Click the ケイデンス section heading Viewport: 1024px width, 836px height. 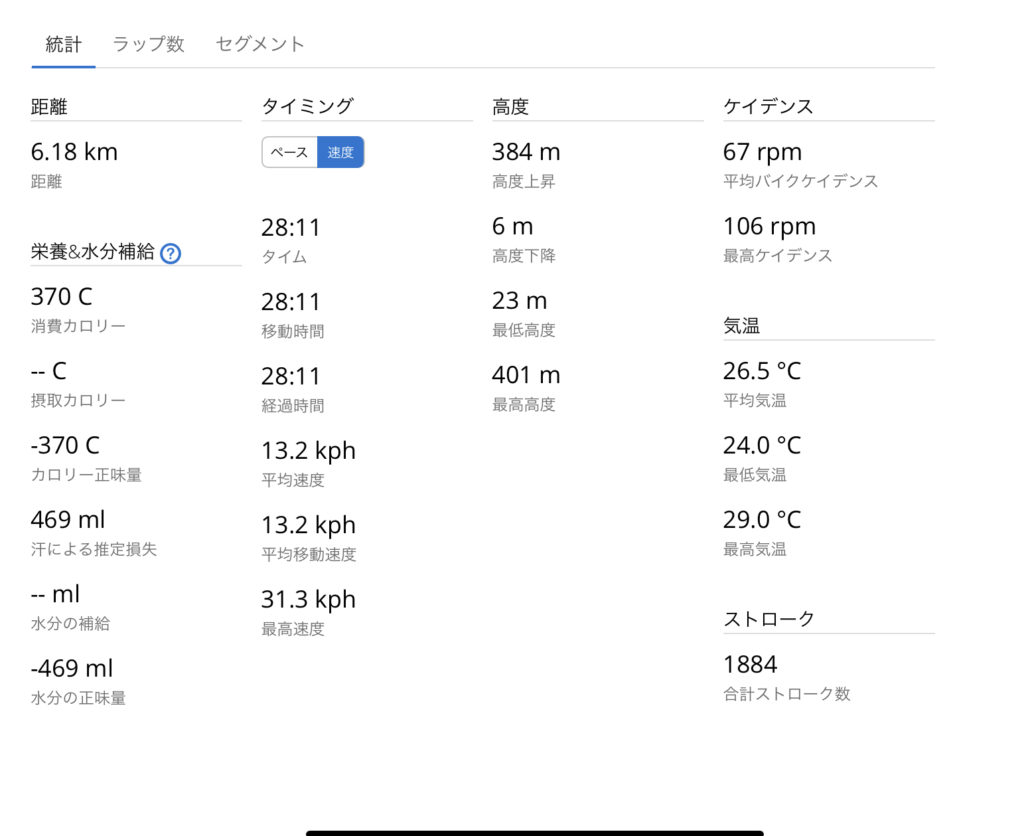(x=768, y=106)
